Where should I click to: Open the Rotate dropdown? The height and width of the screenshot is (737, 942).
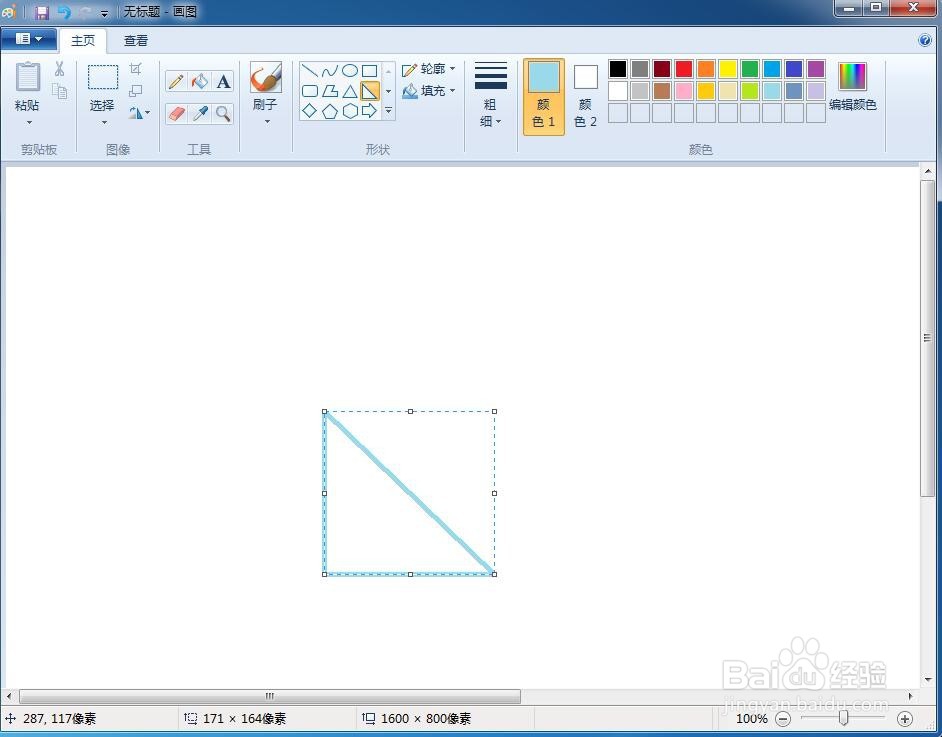click(139, 113)
